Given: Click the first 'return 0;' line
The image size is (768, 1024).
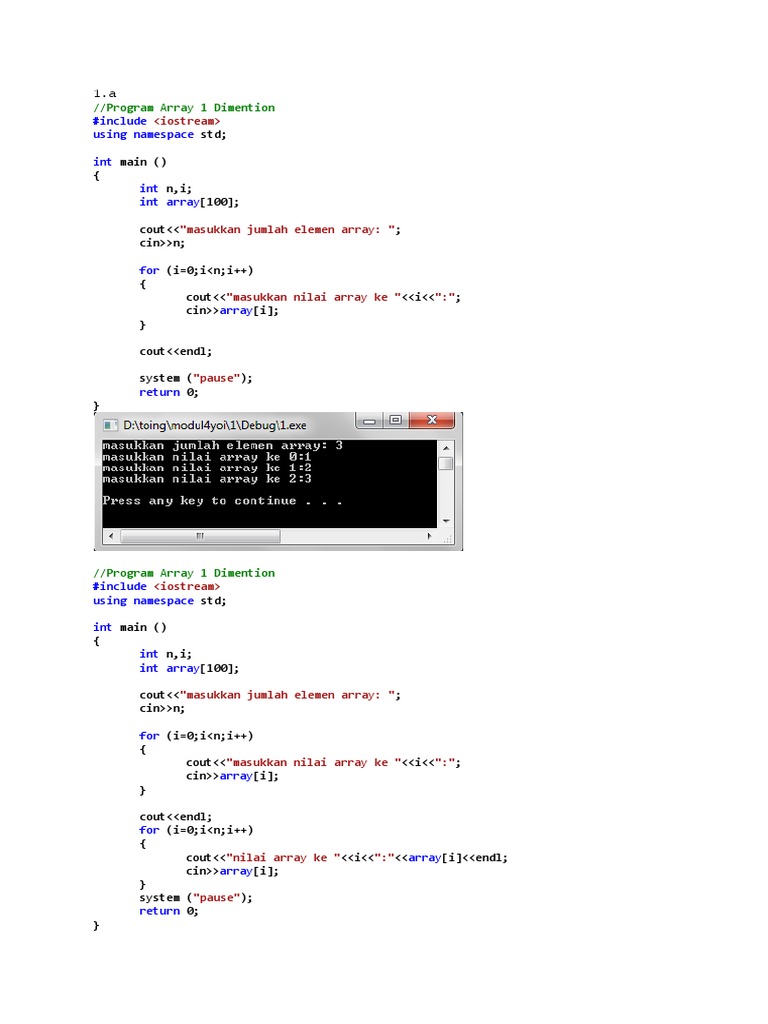Looking at the screenshot, I should (x=168, y=392).
